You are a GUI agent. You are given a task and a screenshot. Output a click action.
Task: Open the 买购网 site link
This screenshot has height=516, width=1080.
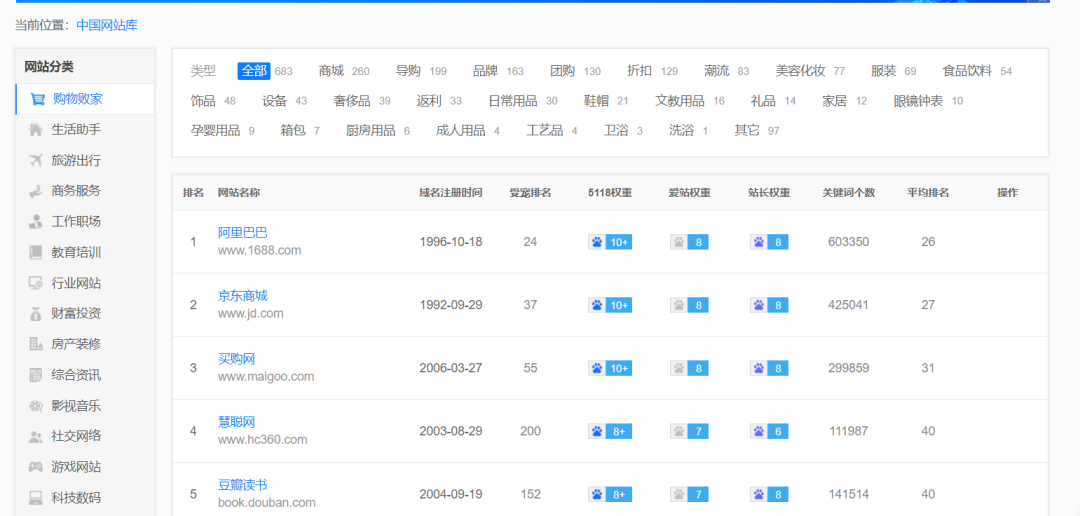point(237,359)
